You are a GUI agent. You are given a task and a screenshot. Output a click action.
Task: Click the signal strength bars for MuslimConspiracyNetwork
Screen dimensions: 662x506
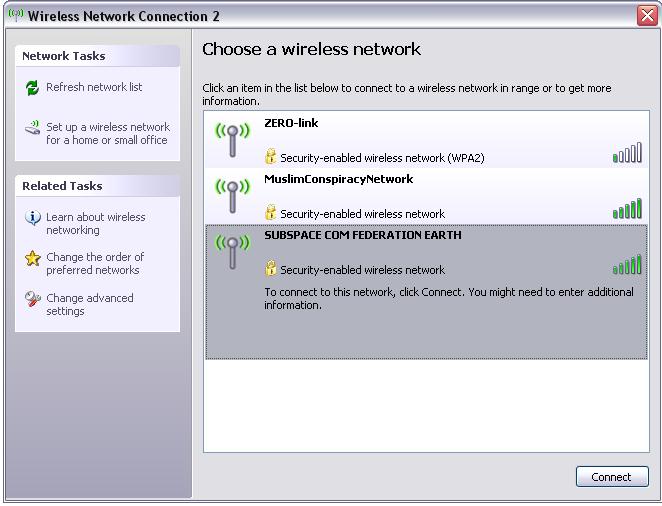tap(627, 208)
